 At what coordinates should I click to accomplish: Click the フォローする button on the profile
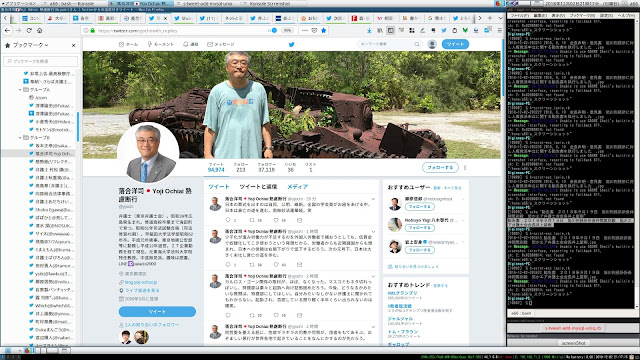(x=440, y=167)
